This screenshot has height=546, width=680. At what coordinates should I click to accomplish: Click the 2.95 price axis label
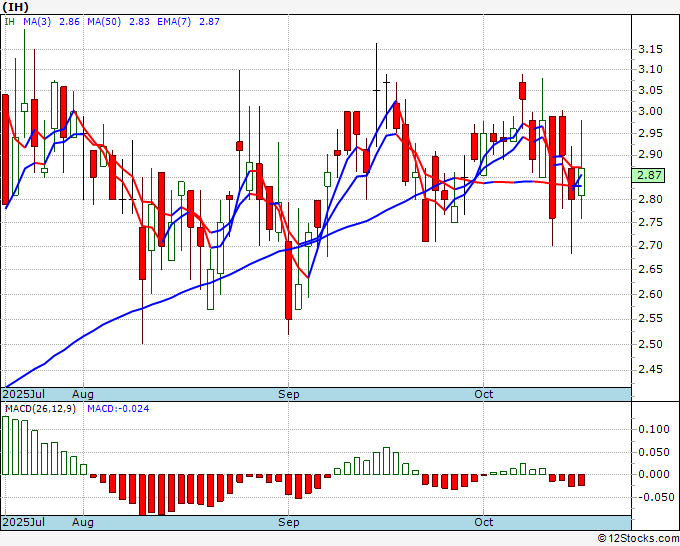651,133
